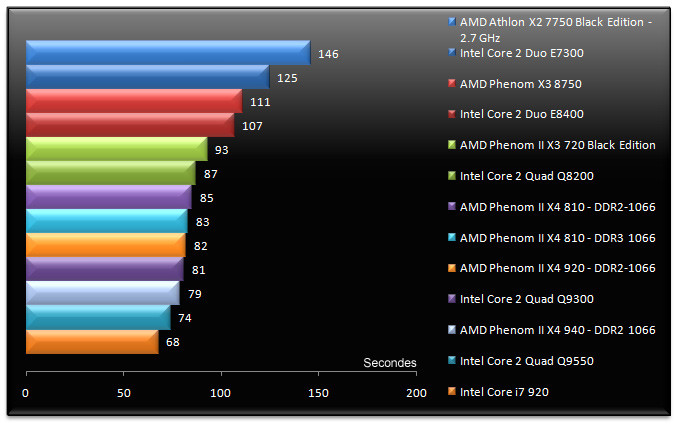Image resolution: width=679 pixels, height=425 pixels.
Task: Click the data label 83
Action: tap(203, 222)
